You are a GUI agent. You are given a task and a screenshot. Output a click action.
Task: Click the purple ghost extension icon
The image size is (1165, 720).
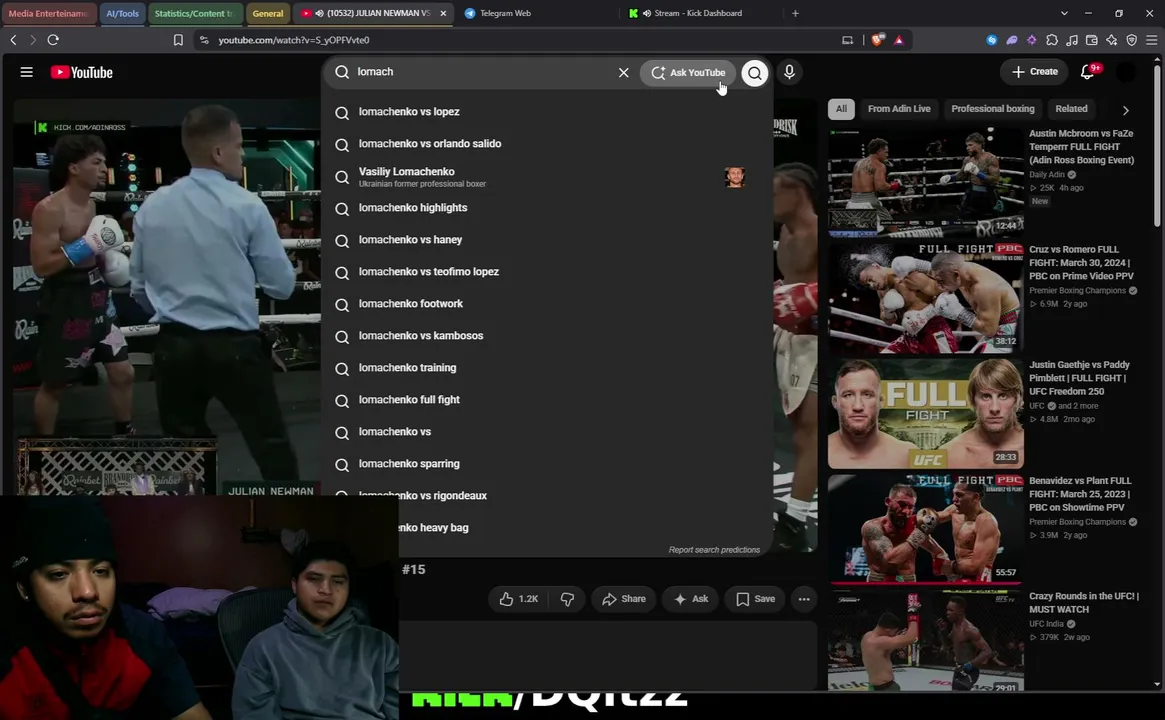pyautogui.click(x=1012, y=40)
